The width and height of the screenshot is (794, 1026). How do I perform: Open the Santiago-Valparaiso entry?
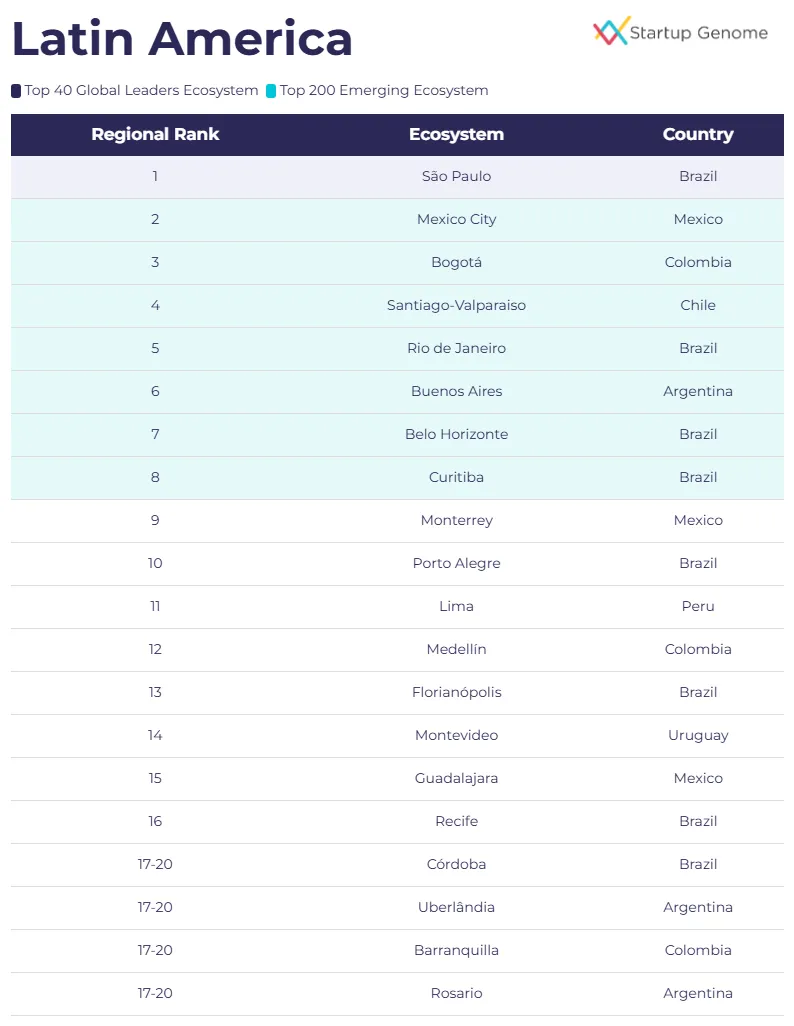pyautogui.click(x=456, y=306)
